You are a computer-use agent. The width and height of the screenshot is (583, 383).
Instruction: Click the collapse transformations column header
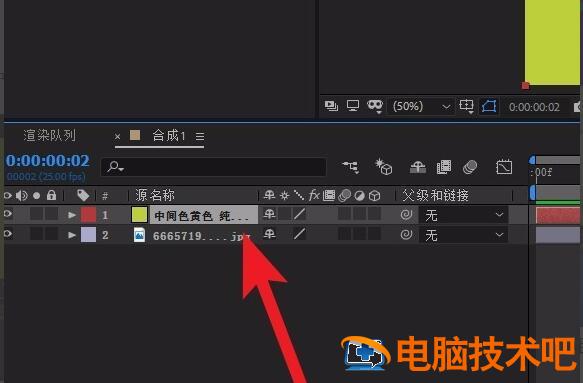pos(284,195)
